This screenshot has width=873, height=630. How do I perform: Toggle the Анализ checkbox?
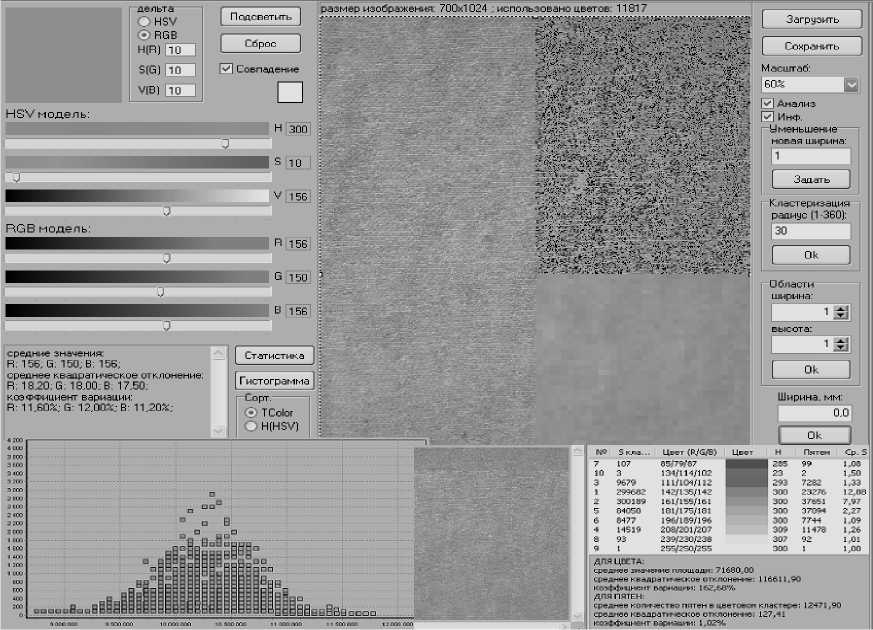coord(767,104)
